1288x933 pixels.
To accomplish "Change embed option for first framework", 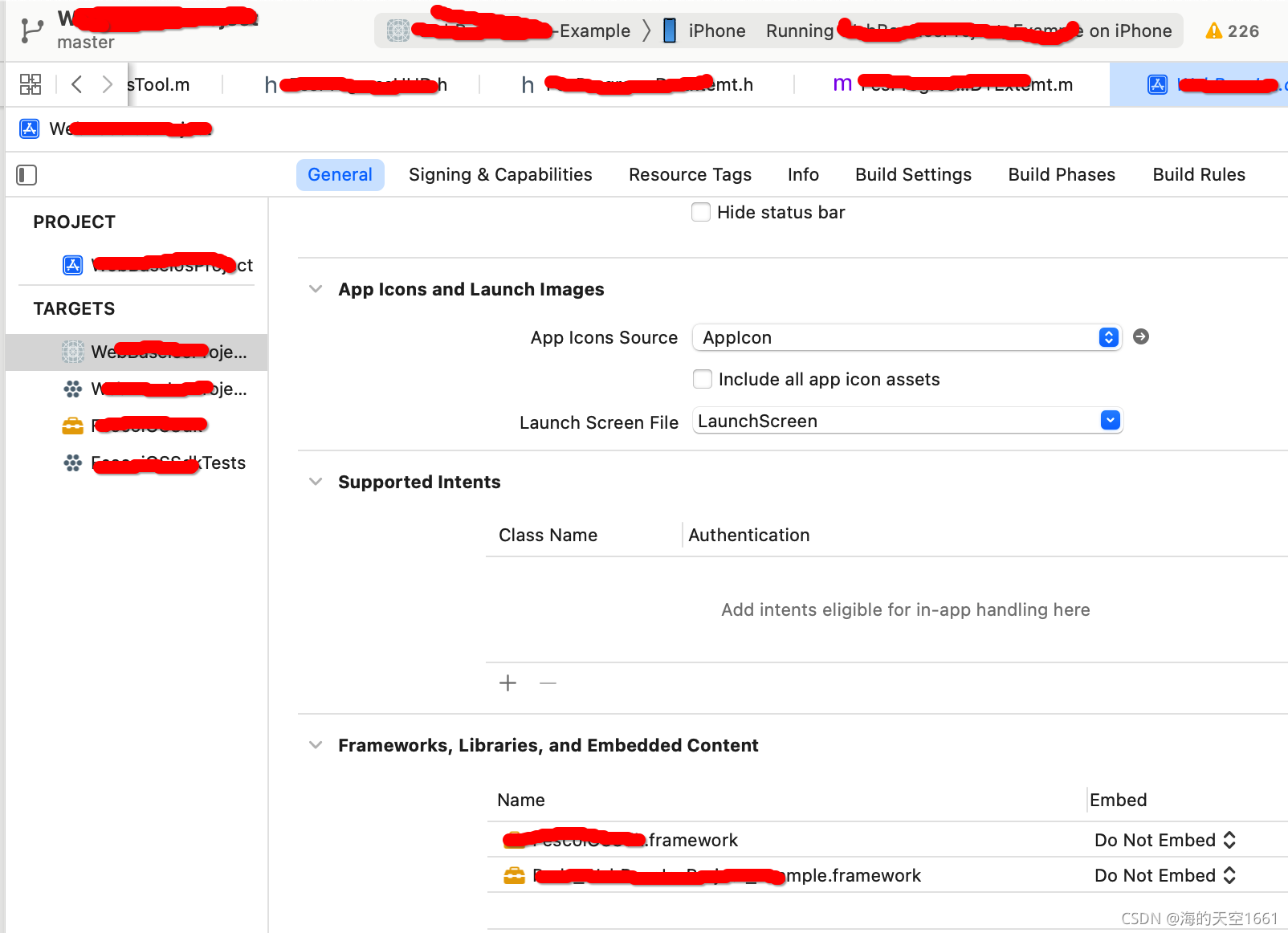I will pos(1165,840).
